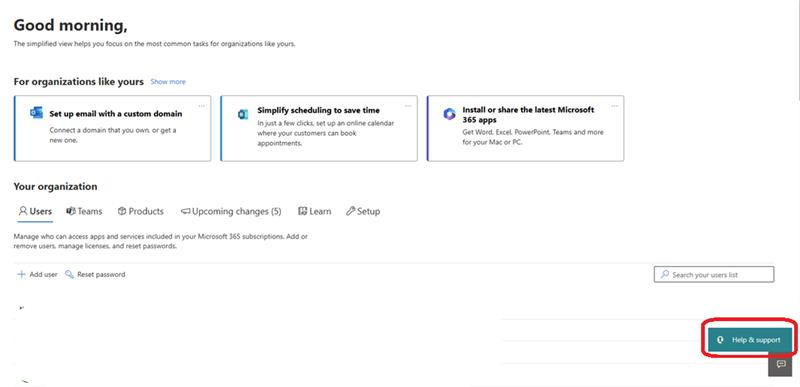800x387 pixels.
Task: View the Upcoming changes (5) tab
Action: 231,211
